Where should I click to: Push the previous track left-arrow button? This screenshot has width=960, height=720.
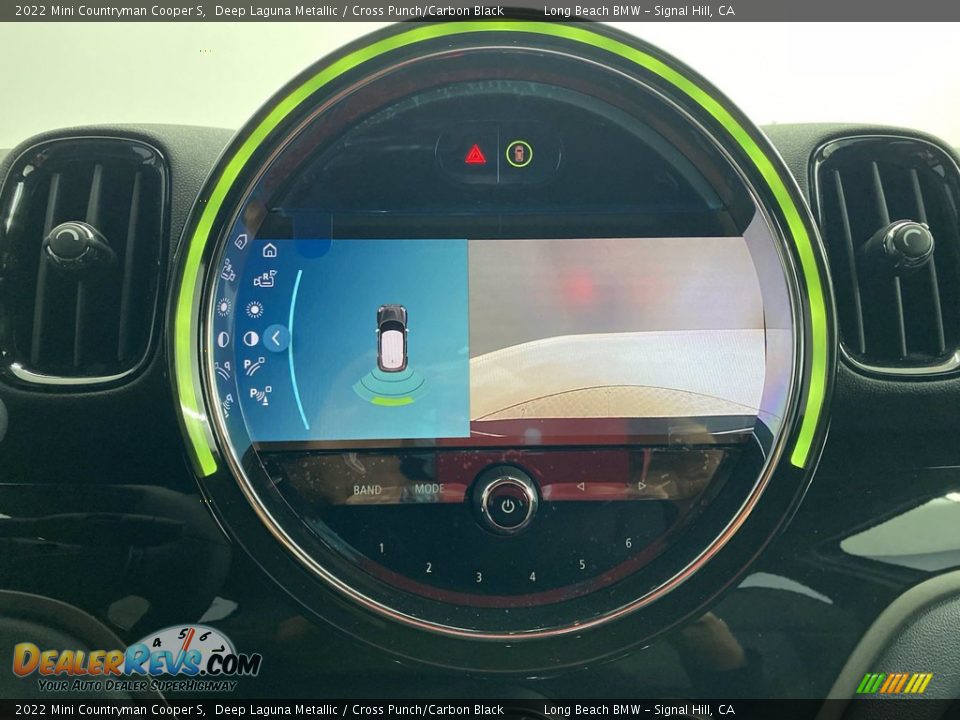pyautogui.click(x=580, y=487)
